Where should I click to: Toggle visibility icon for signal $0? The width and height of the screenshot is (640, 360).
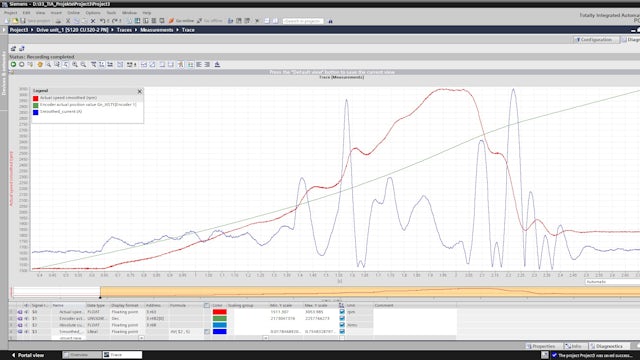[27, 312]
